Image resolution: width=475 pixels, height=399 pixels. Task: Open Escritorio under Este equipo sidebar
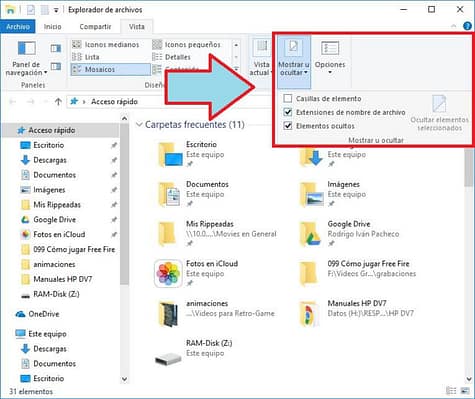pyautogui.click(x=48, y=379)
